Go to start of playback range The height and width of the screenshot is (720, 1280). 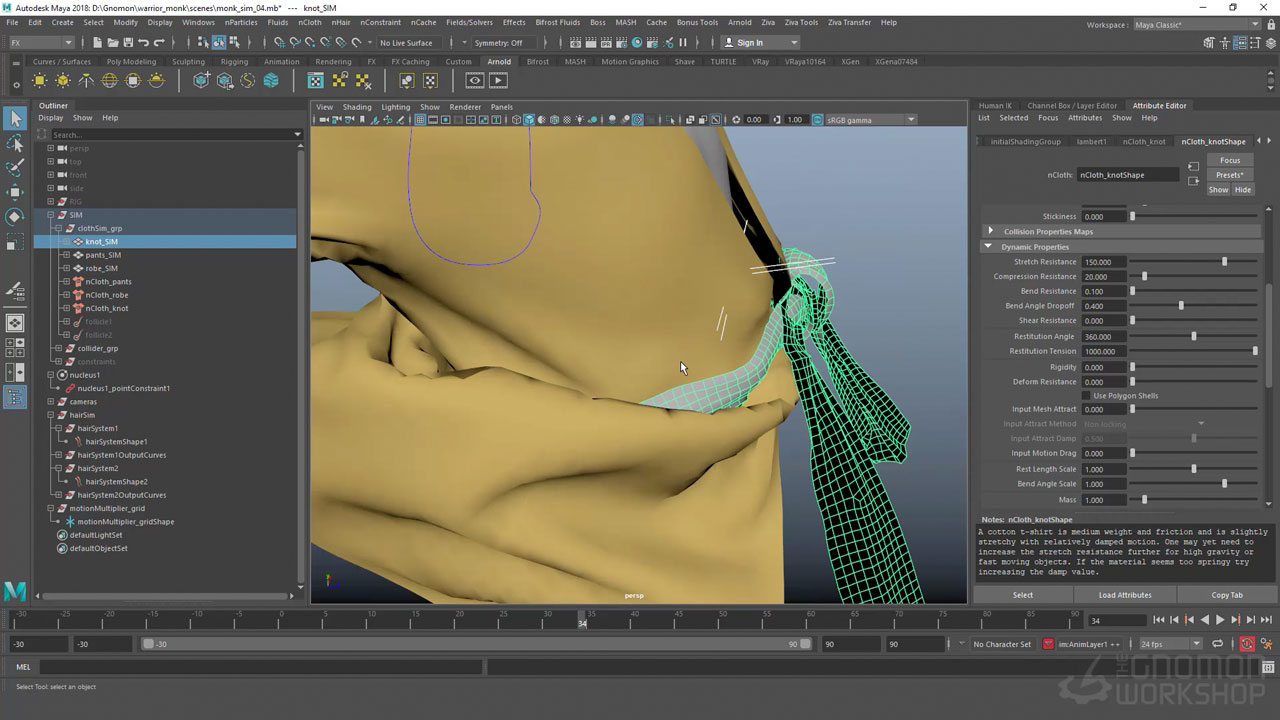(1159, 620)
